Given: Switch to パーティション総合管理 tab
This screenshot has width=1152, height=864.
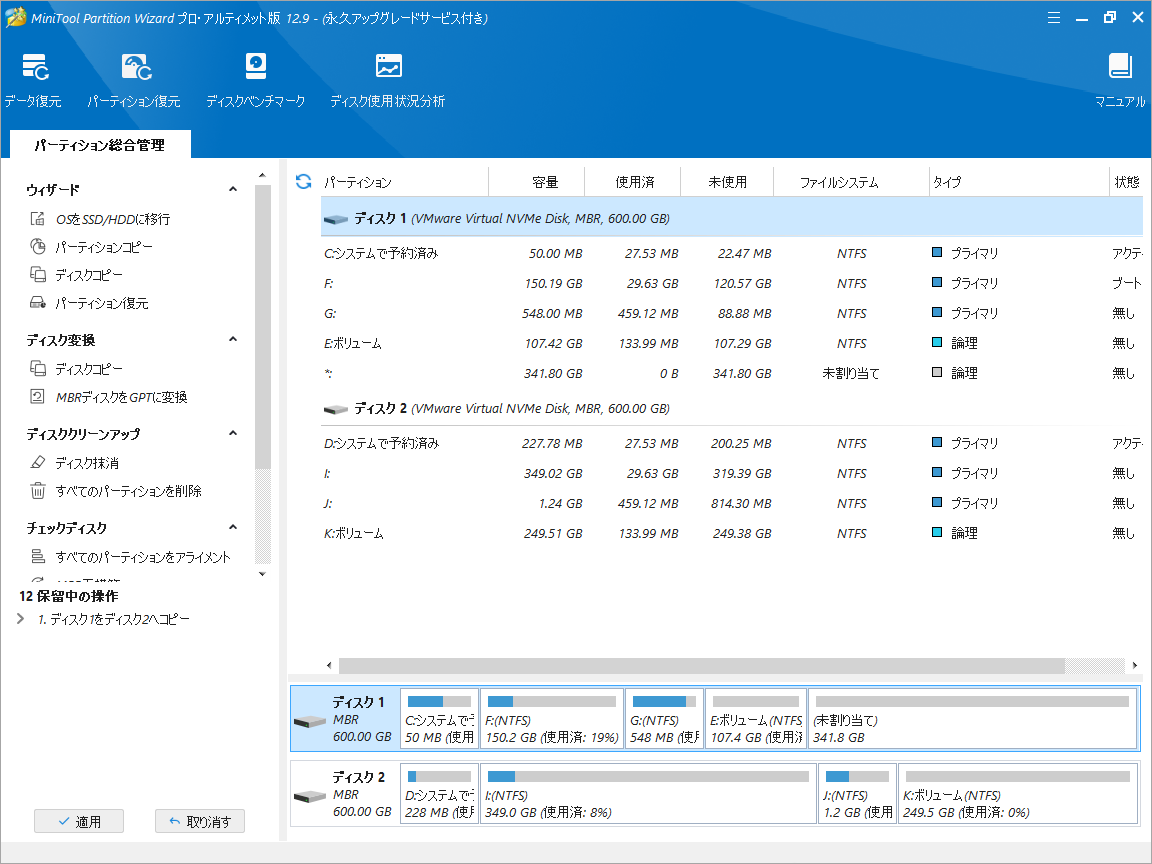Looking at the screenshot, I should 100,145.
